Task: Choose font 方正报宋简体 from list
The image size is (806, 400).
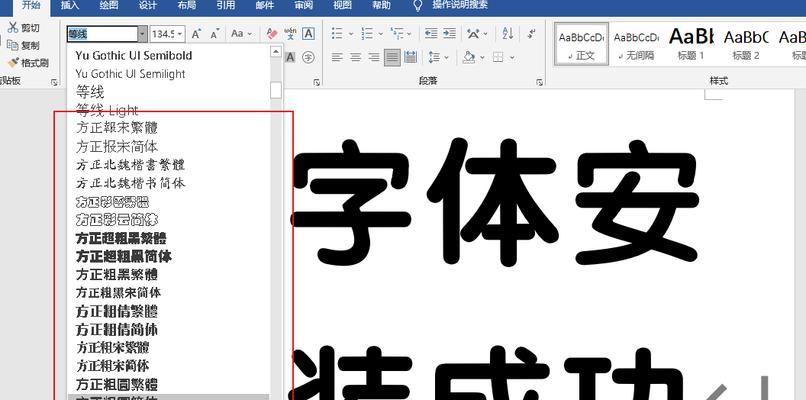Action: pyautogui.click(x=168, y=147)
